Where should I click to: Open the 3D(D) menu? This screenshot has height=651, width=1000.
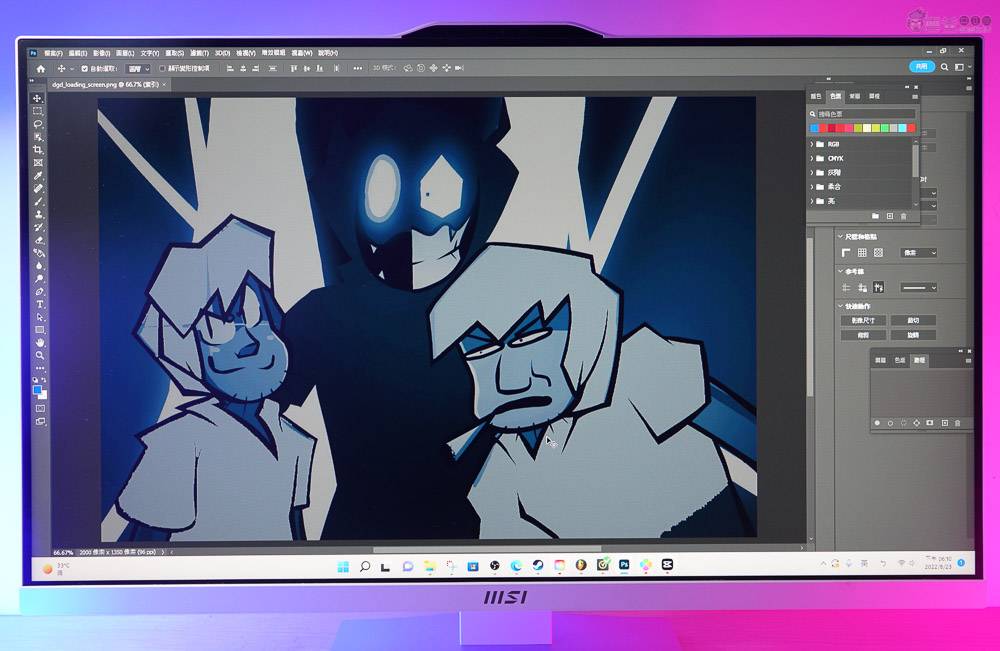[223, 53]
